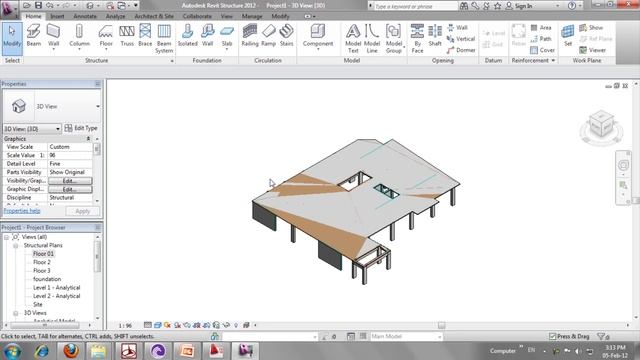Choose the Shaft opening tool
Viewport: 640px width, 360px height.
click(435, 36)
